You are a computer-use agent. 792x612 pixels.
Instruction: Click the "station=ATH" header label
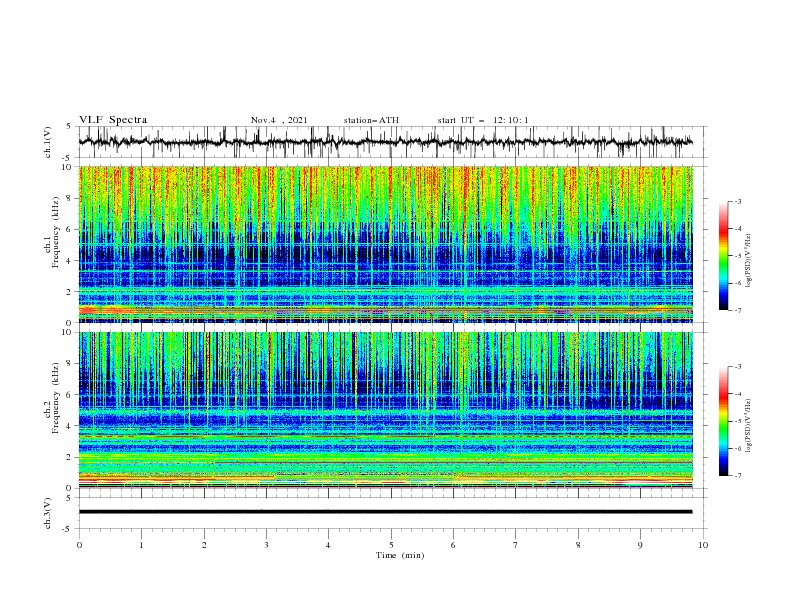pyautogui.click(x=371, y=120)
